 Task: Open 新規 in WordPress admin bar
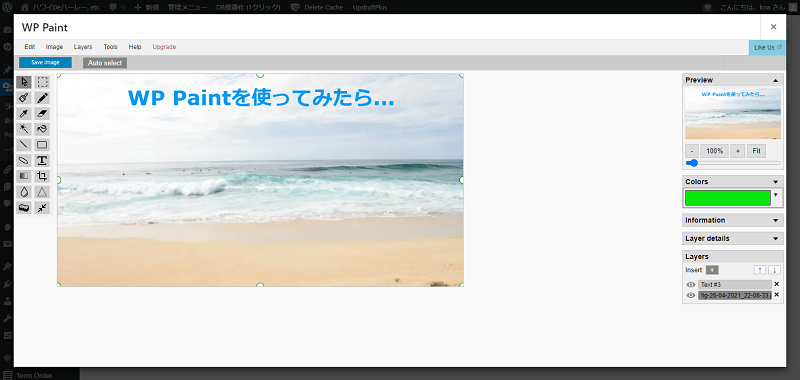click(147, 7)
